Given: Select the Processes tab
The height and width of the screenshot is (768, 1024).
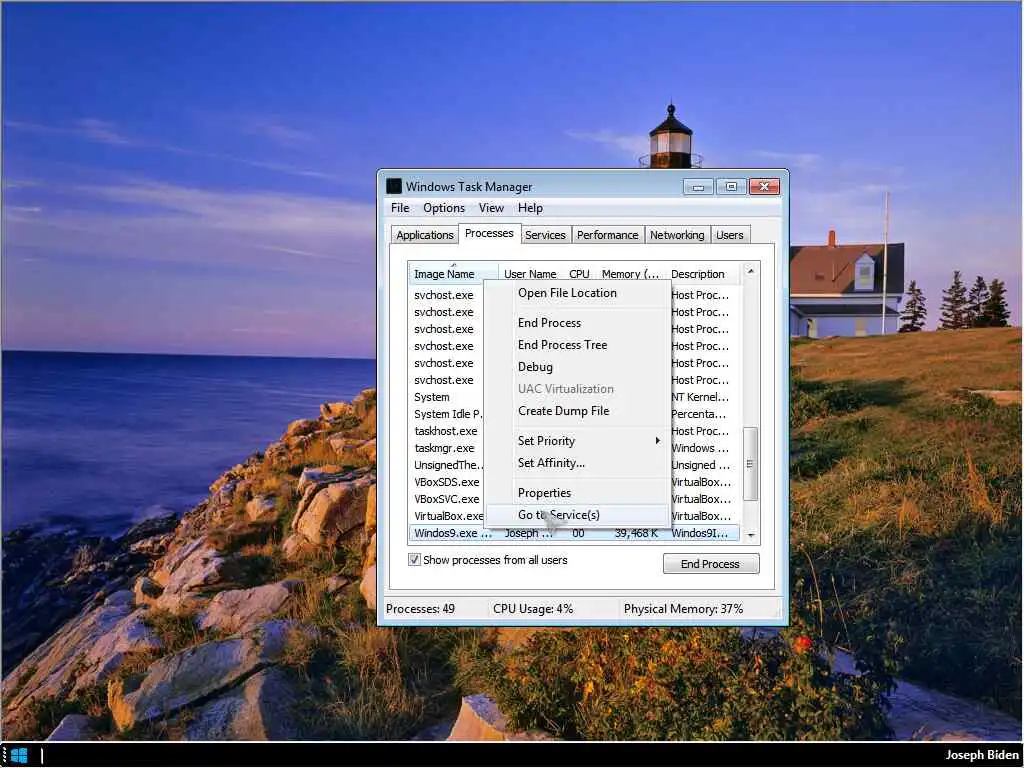Looking at the screenshot, I should [489, 233].
